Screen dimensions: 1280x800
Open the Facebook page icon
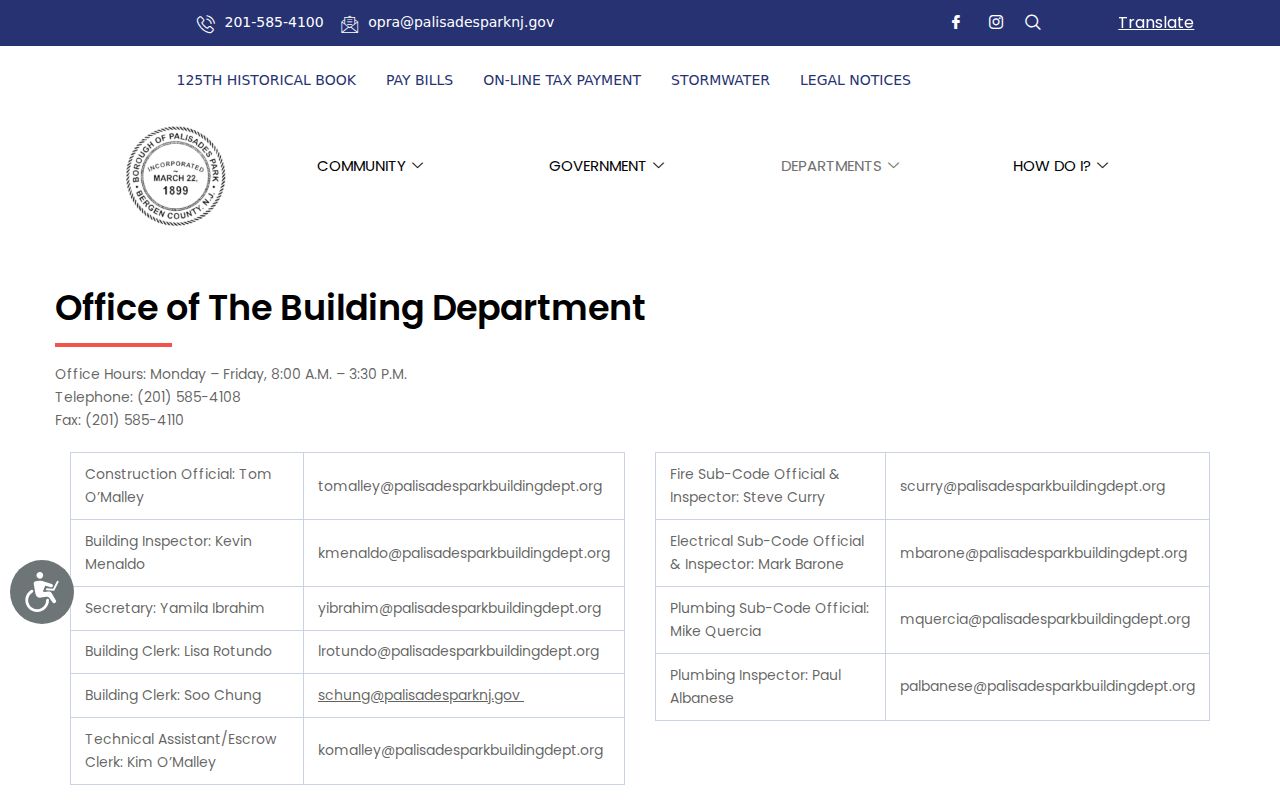pyautogui.click(x=956, y=22)
